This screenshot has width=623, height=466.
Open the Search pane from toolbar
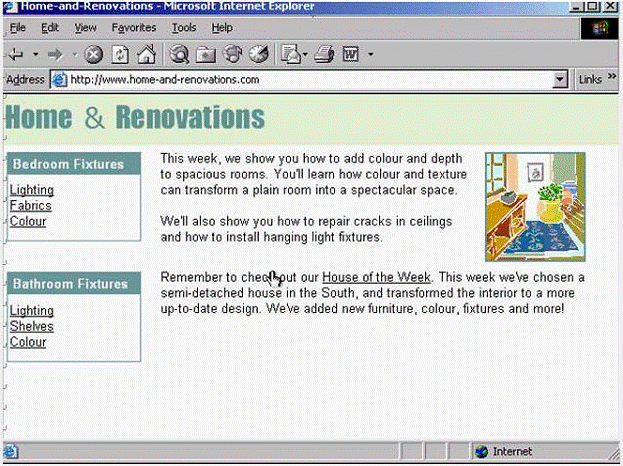point(180,53)
